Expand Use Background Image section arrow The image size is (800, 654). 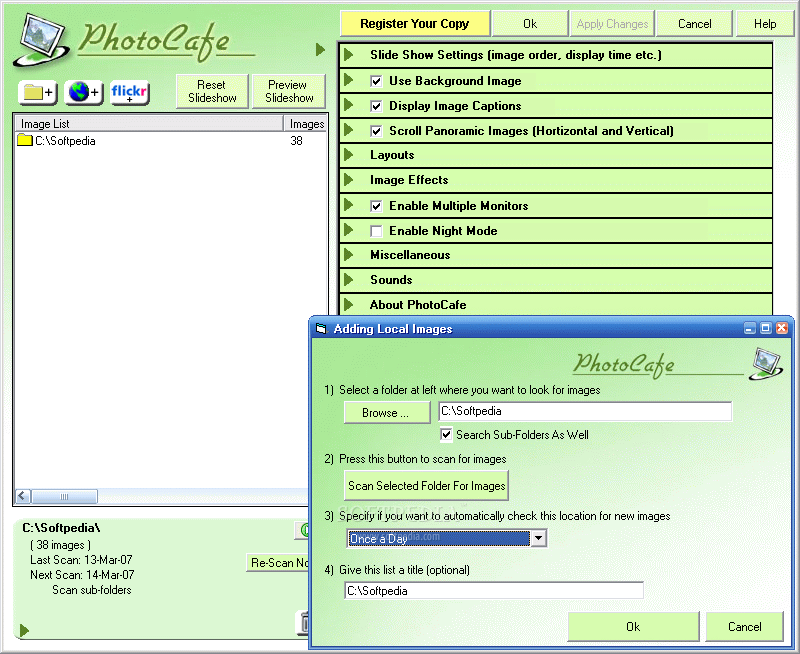click(x=349, y=80)
